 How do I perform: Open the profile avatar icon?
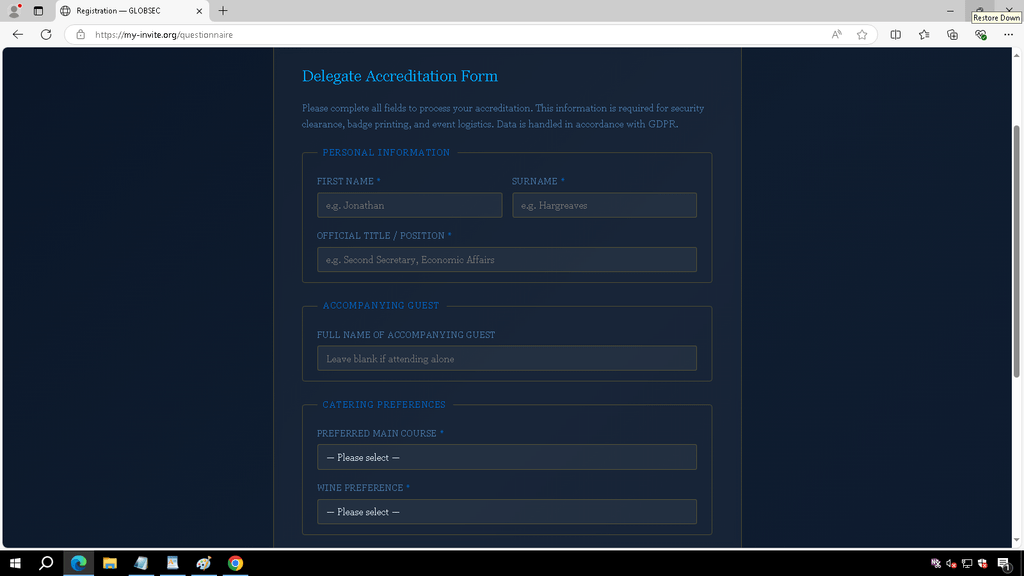(14, 10)
